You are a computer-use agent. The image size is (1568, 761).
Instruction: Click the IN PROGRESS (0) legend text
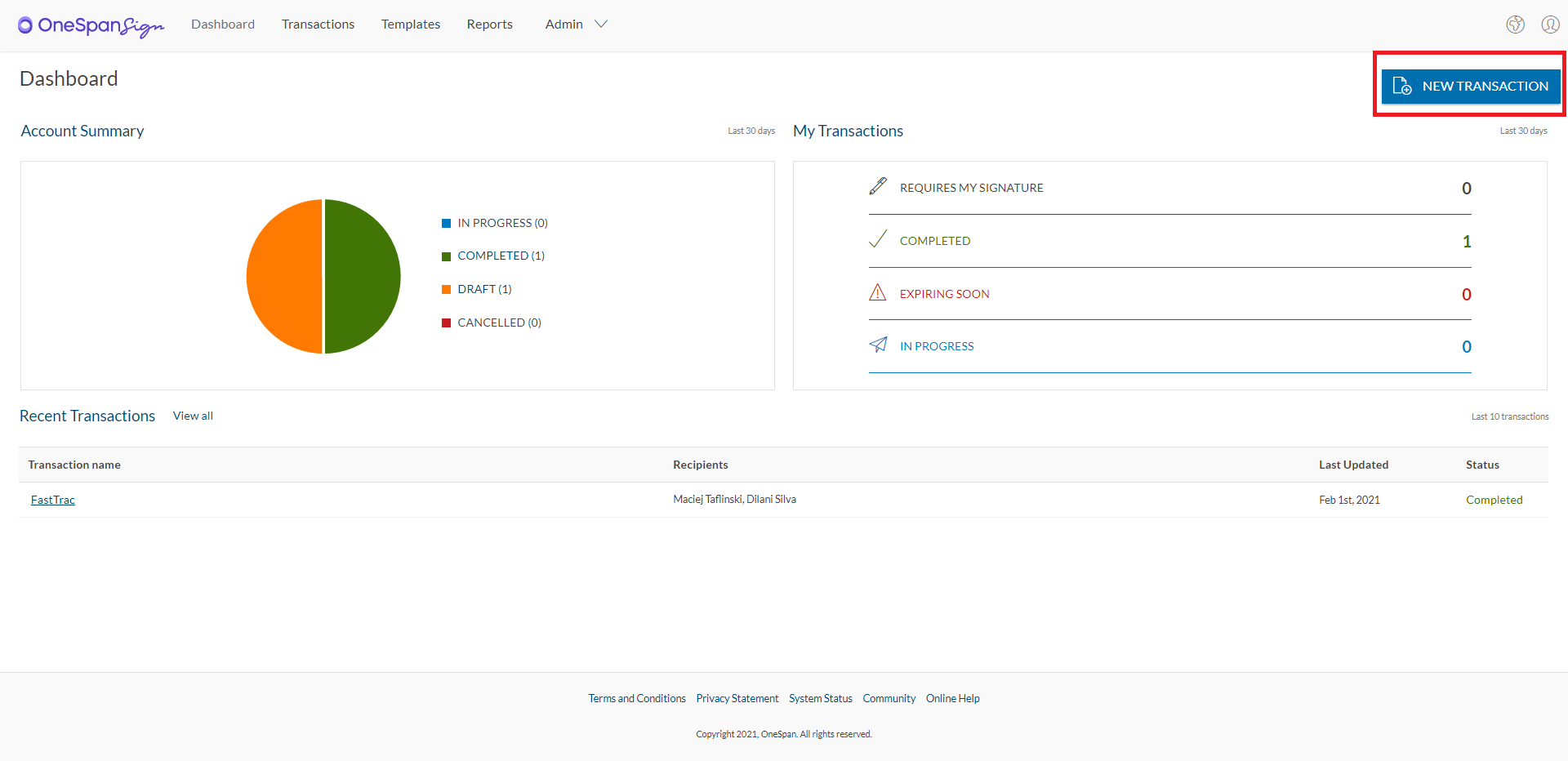click(x=503, y=223)
